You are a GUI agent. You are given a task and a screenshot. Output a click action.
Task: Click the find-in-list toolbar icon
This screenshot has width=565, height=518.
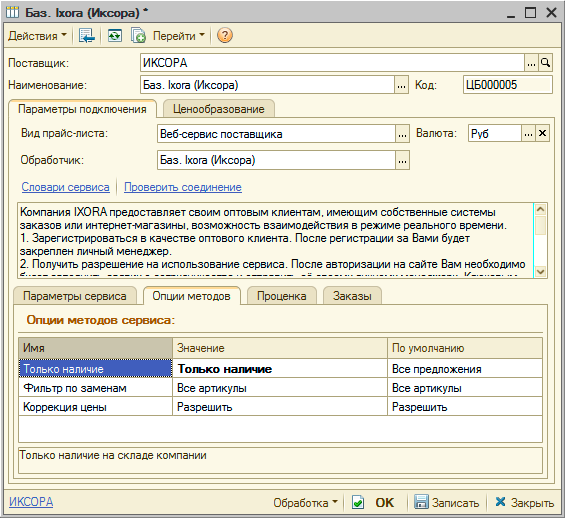[x=86, y=36]
